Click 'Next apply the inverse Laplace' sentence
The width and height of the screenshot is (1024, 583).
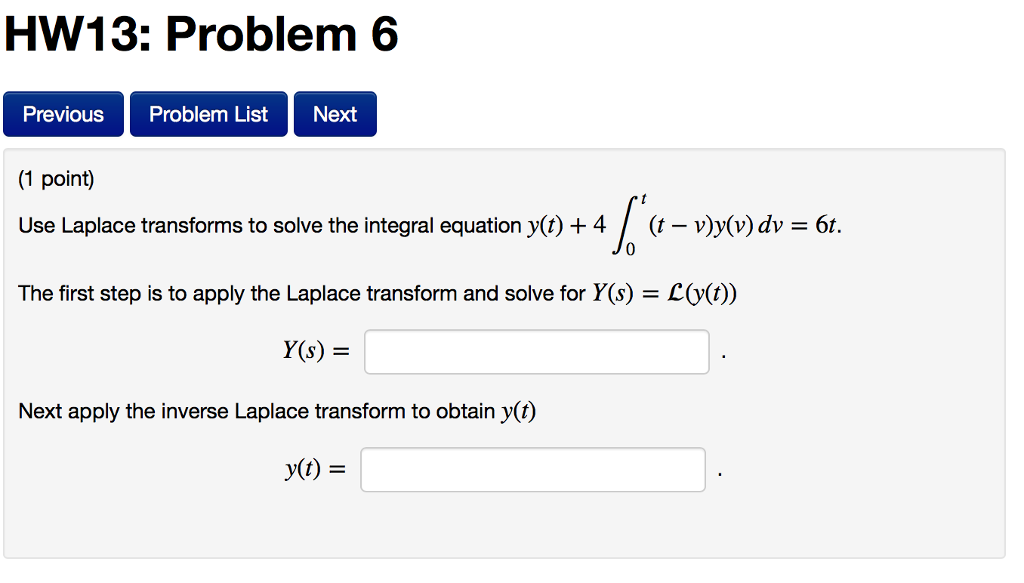pyautogui.click(x=257, y=411)
